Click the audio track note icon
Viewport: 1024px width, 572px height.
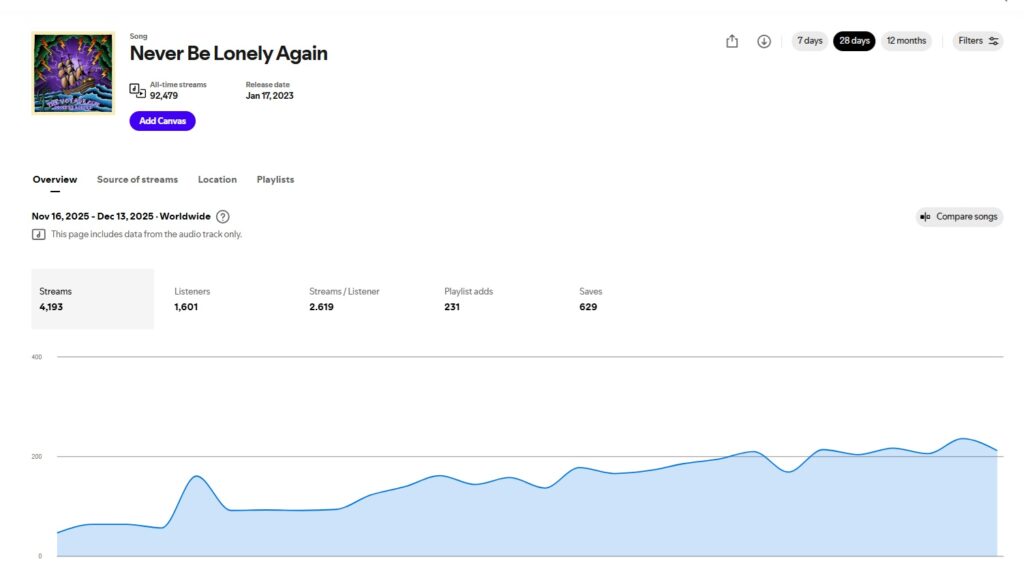point(39,234)
